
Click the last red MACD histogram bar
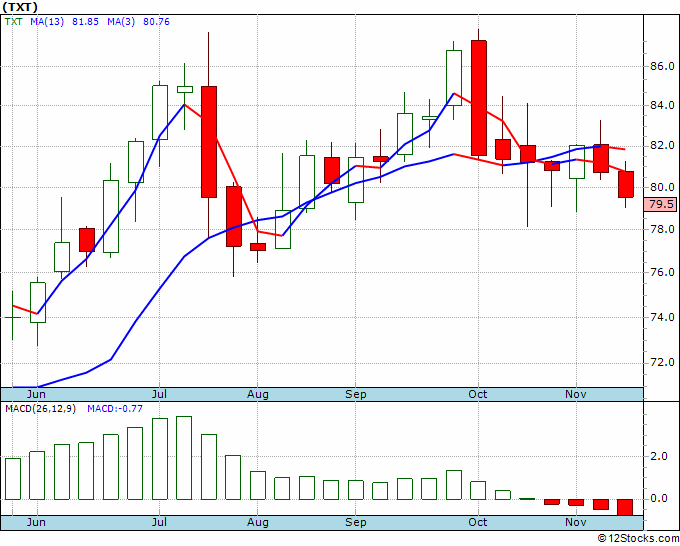625,507
